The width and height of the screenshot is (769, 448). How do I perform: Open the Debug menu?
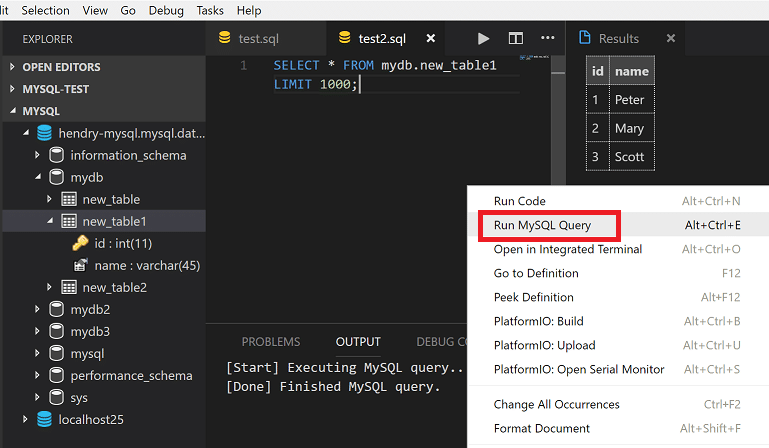[x=166, y=10]
